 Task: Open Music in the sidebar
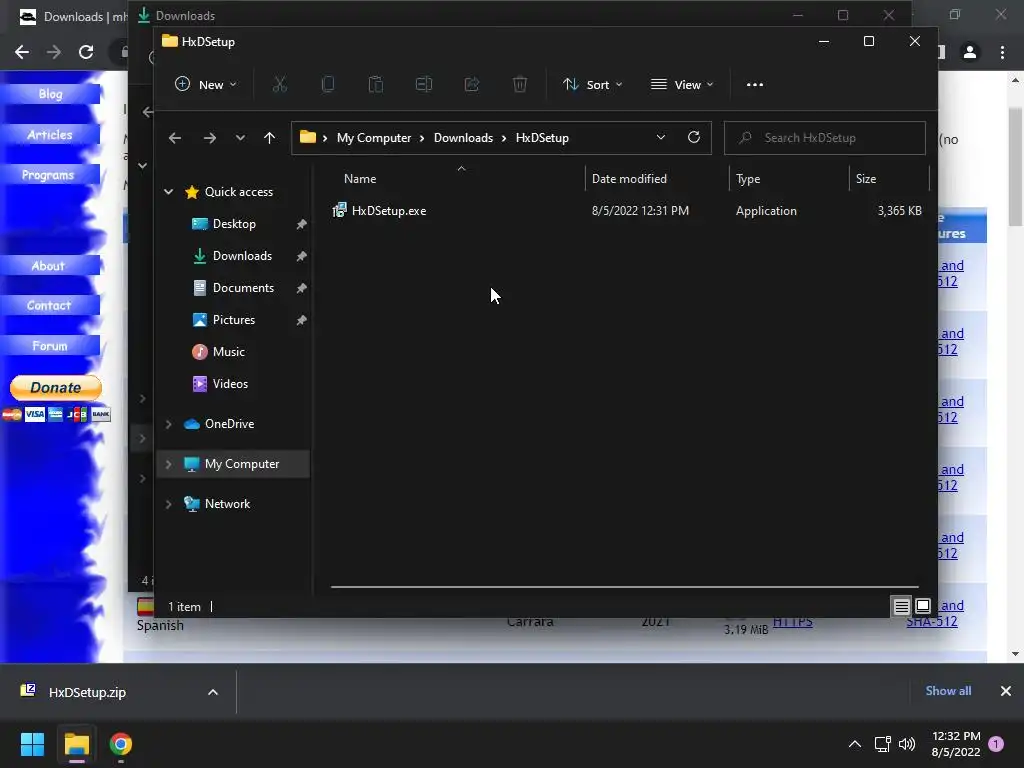click(x=229, y=352)
